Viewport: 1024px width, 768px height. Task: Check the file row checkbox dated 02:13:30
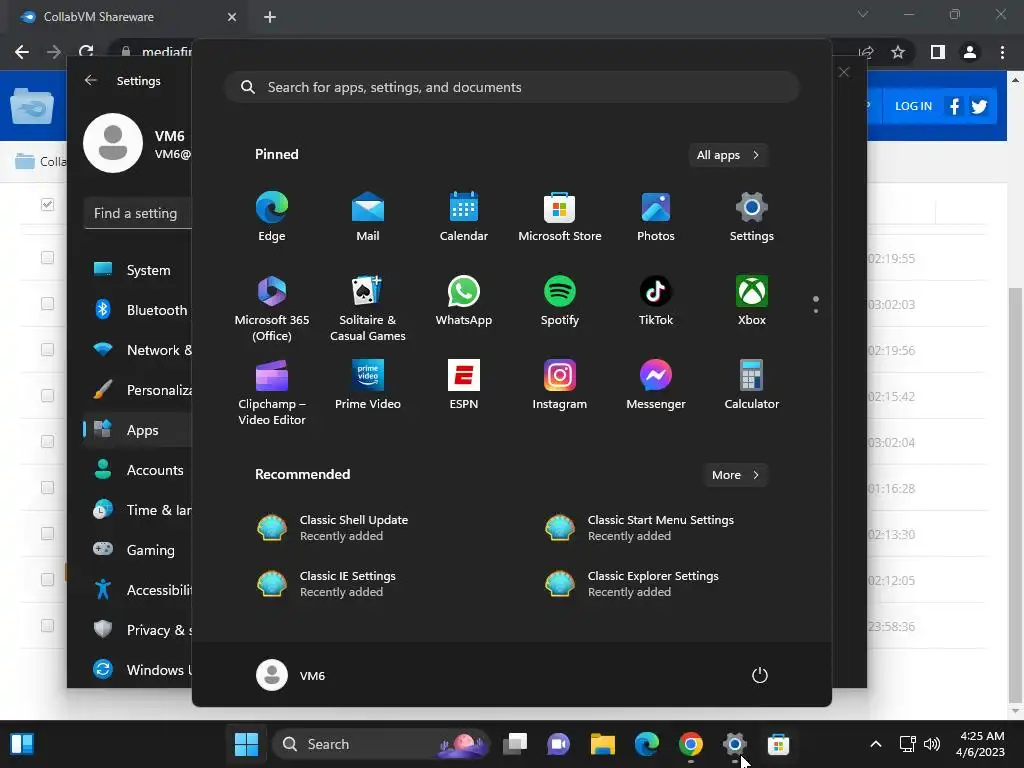pyautogui.click(x=47, y=534)
